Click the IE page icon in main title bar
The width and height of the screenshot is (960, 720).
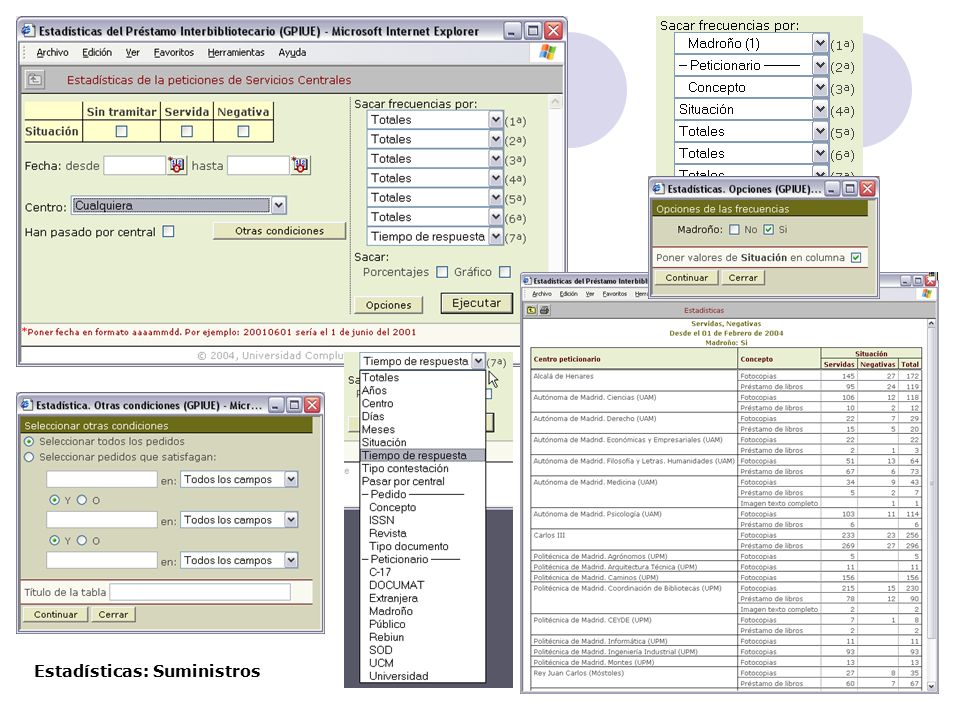coord(28,31)
